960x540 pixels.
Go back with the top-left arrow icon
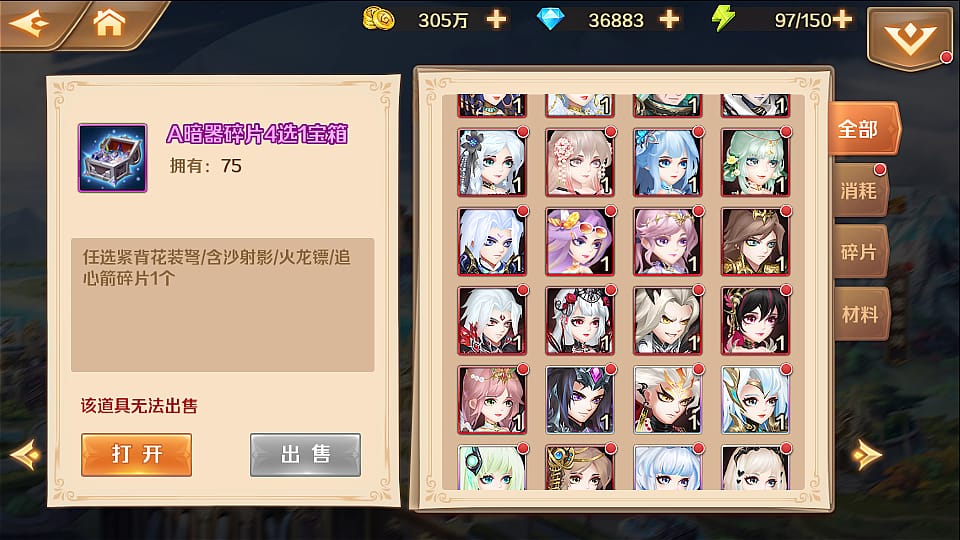point(29,23)
